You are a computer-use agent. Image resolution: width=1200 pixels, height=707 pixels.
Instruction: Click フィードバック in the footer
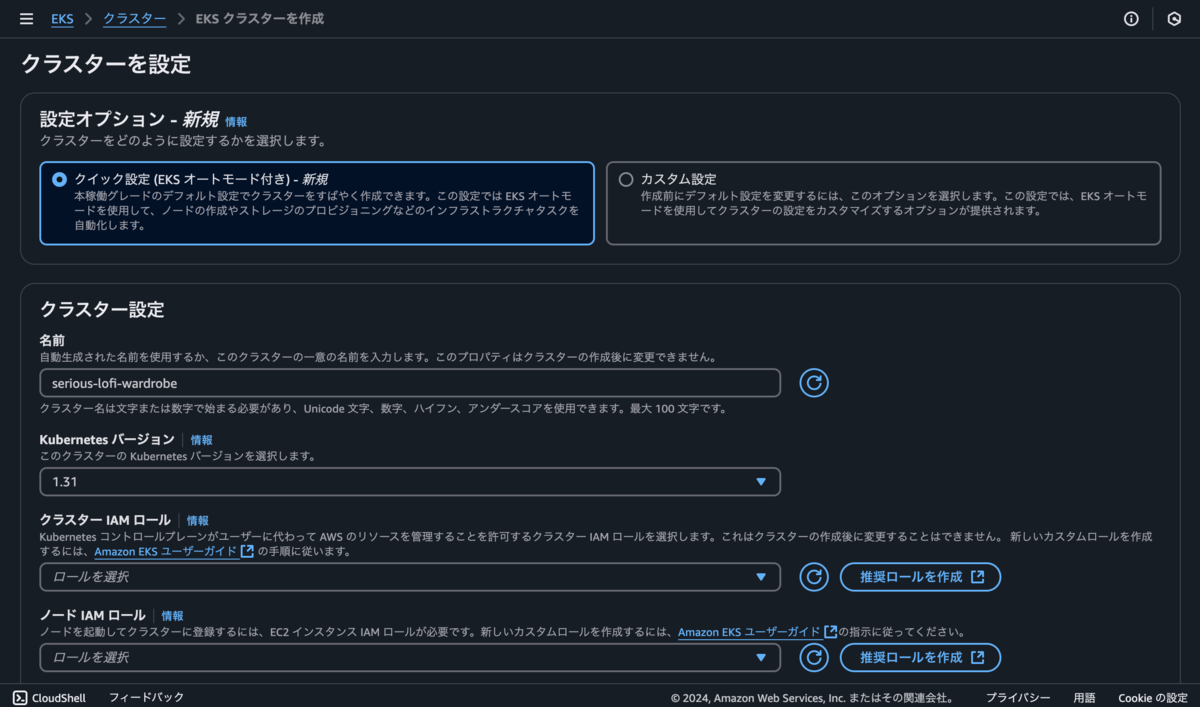pos(146,697)
